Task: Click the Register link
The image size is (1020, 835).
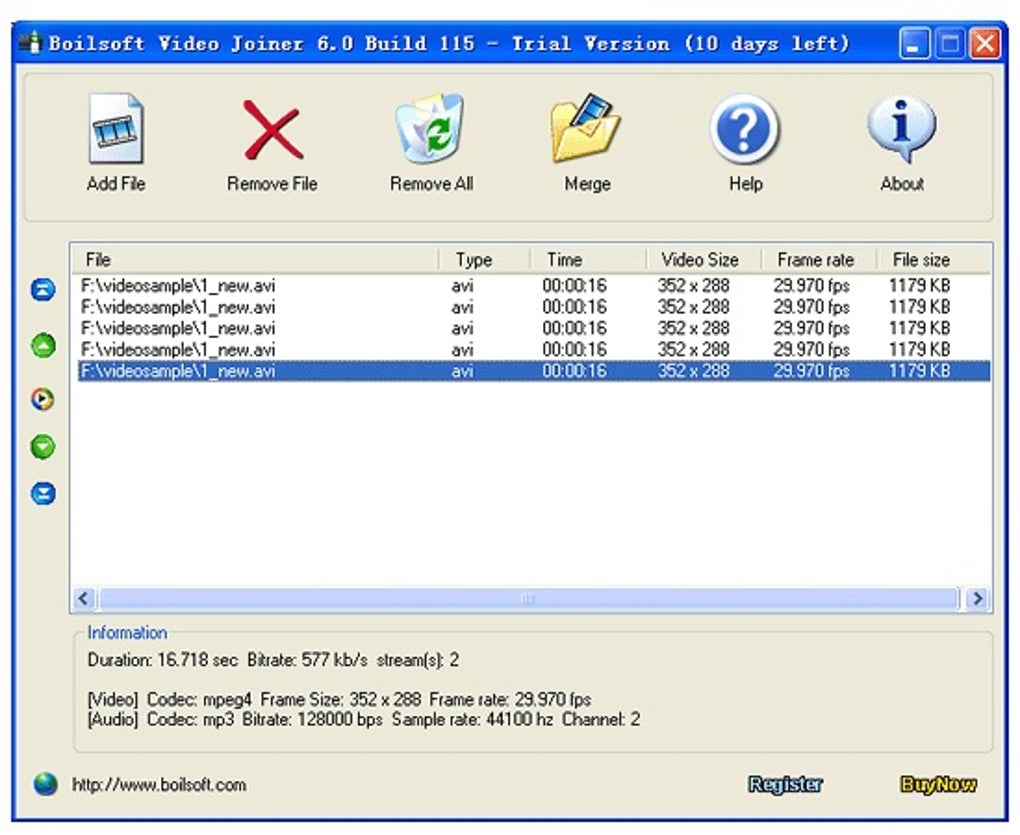Action: tap(785, 784)
